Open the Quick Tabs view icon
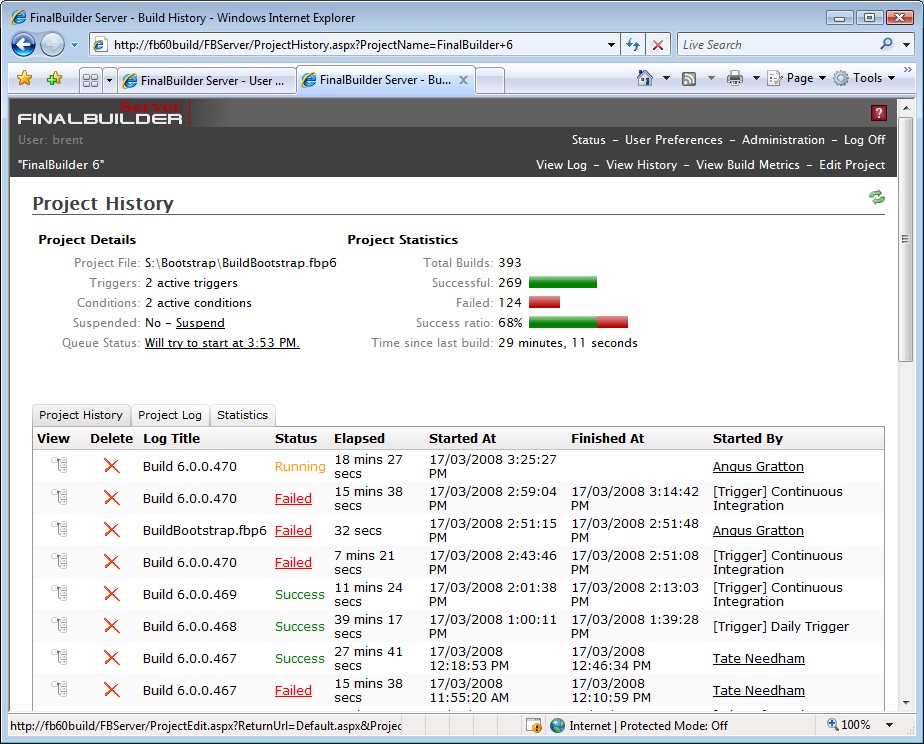Viewport: 924px width, 744px height. pos(91,80)
